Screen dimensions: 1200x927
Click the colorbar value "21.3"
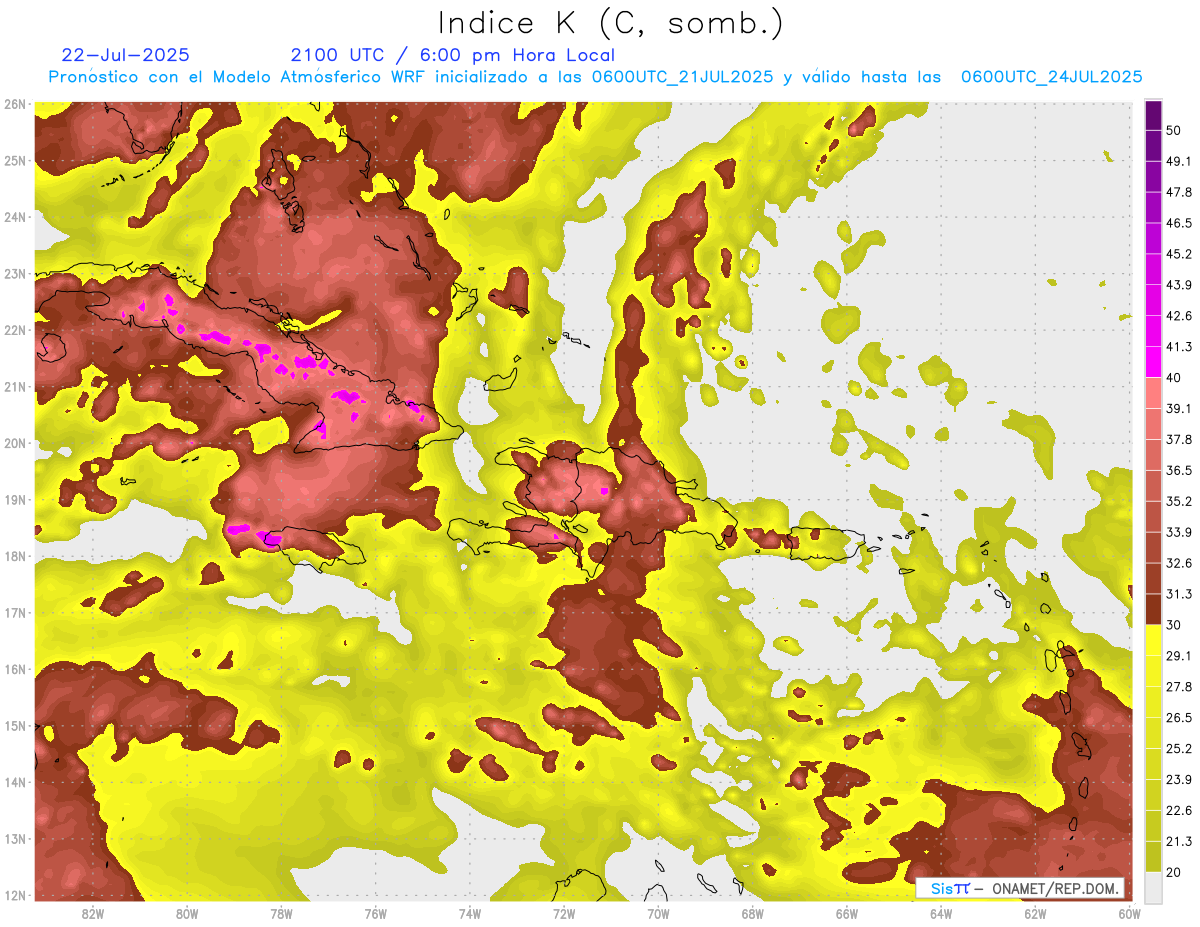1178,841
